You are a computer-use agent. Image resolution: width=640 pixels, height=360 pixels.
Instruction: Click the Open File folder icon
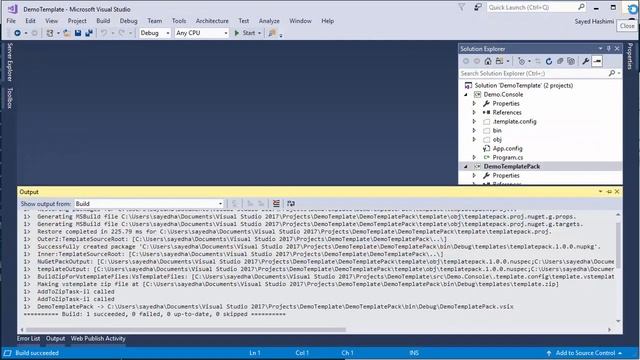click(x=67, y=33)
